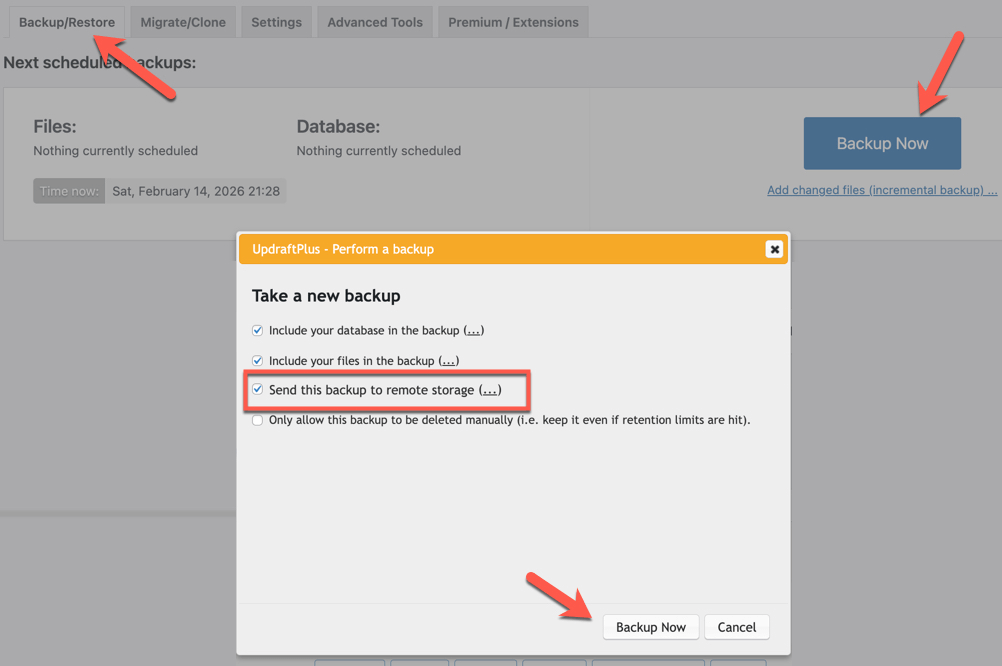Cancel the new backup dialog
Viewport: 1002px width, 666px height.
point(737,627)
